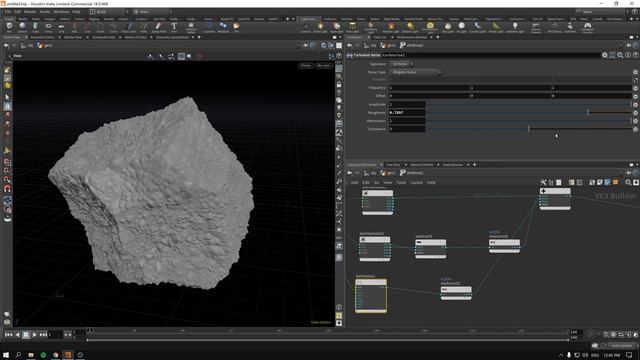Select the Sphere shelf tool
Viewport: 640px width, 360px height.
(x=22, y=27)
